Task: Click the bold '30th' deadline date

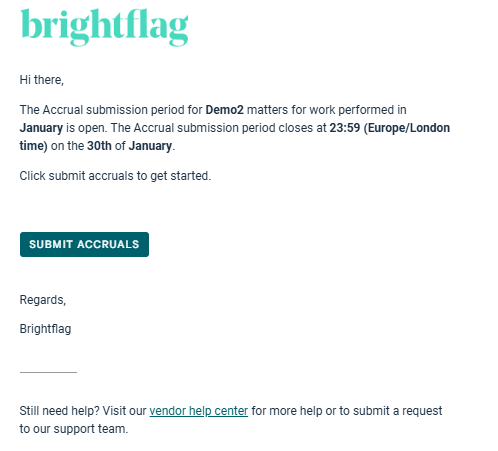Action: 99,146
